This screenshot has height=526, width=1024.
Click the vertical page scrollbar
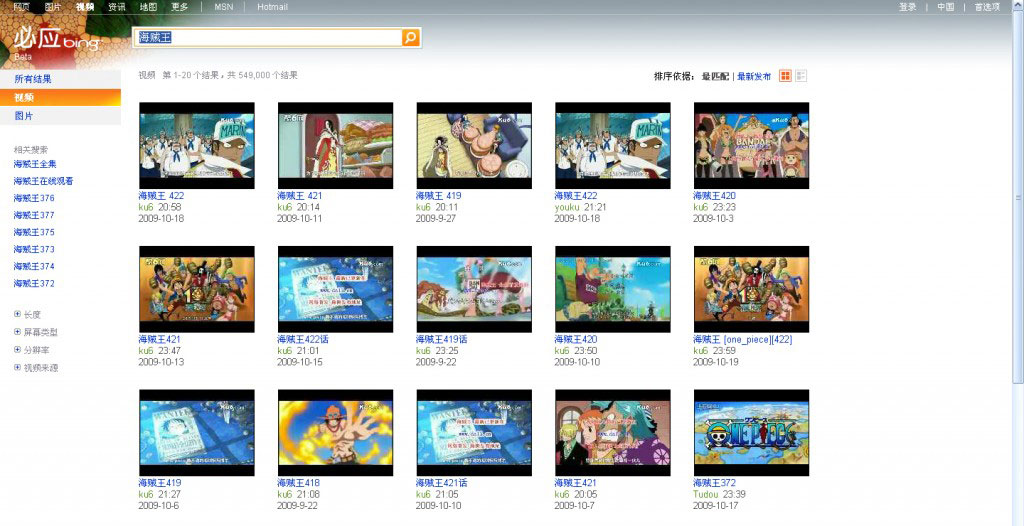click(1018, 196)
